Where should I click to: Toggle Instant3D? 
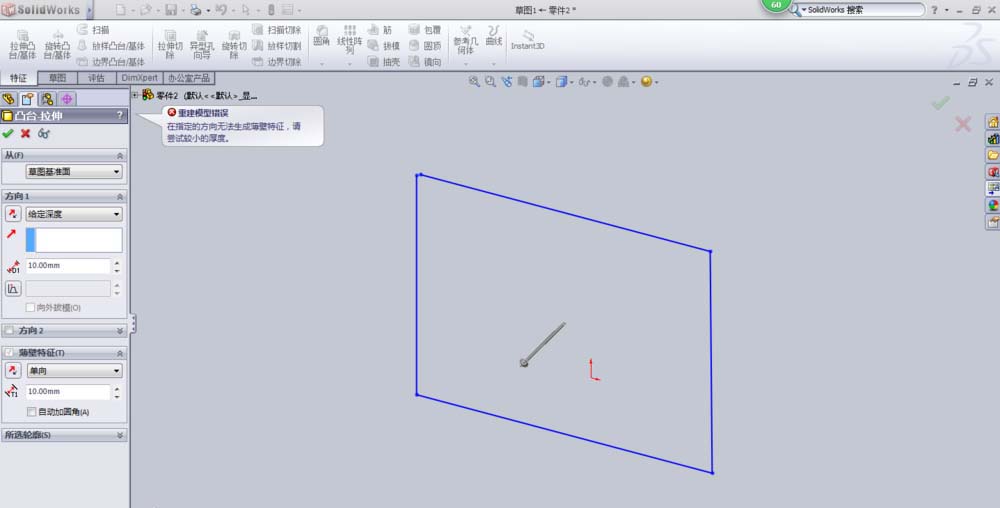tap(527, 40)
